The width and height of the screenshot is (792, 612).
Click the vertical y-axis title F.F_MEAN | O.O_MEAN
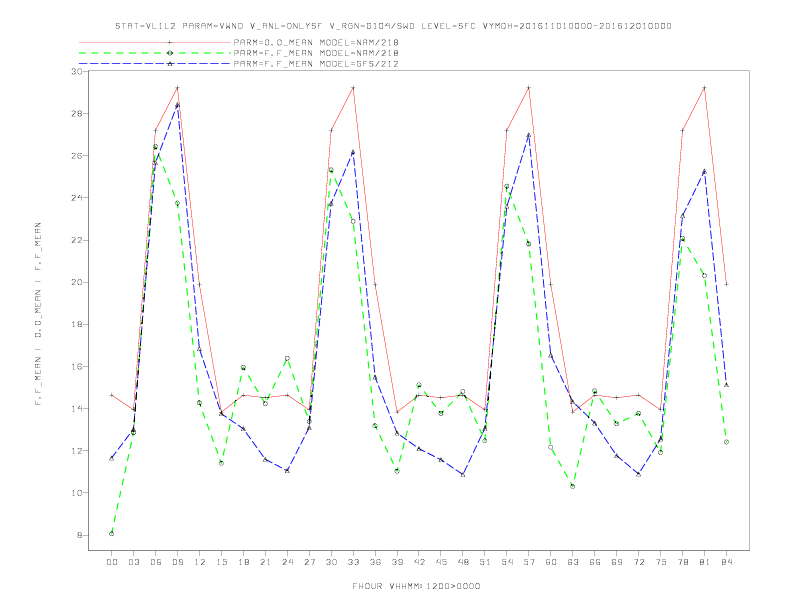point(38,314)
